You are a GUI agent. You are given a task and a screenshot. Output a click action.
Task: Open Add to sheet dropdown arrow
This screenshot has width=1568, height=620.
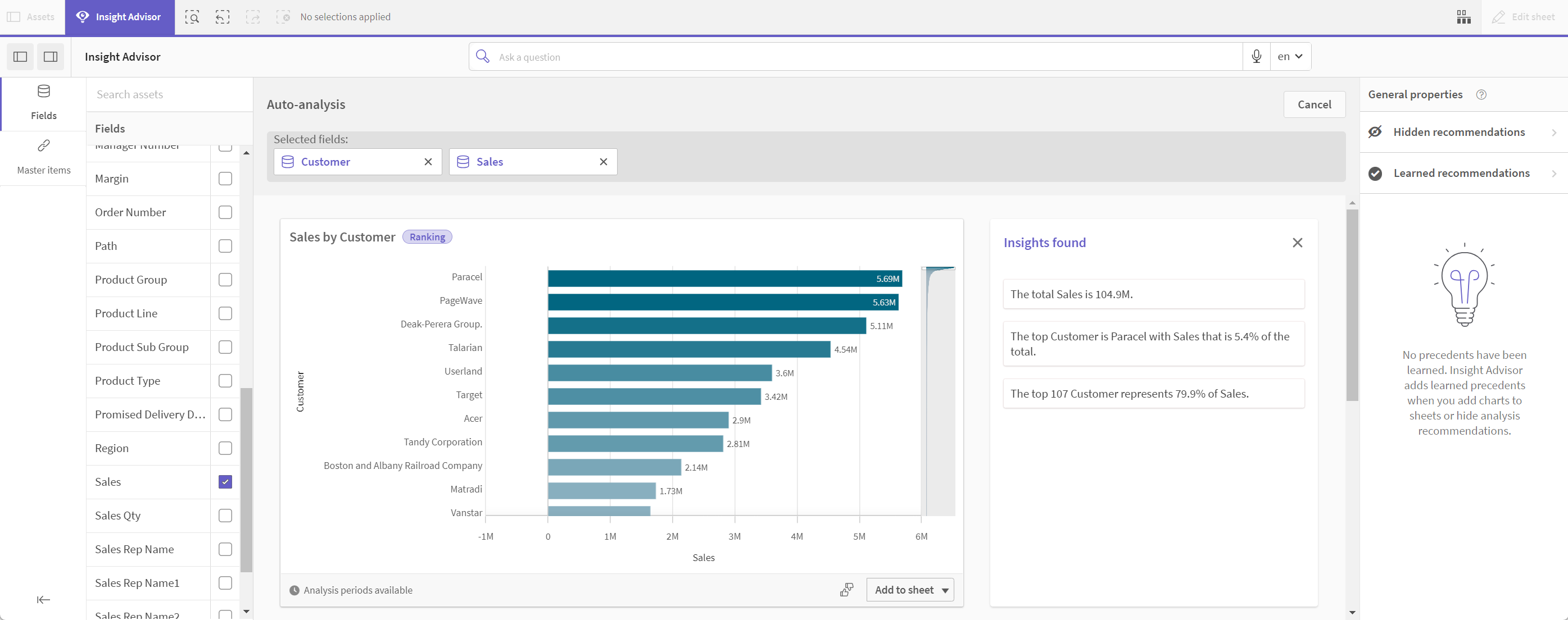click(x=945, y=590)
